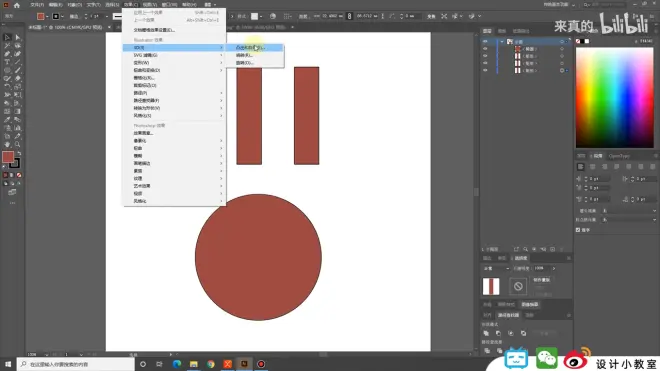Set fill mode to Gradient in toolbox
Screen dimensions: 660x371
point(12,175)
